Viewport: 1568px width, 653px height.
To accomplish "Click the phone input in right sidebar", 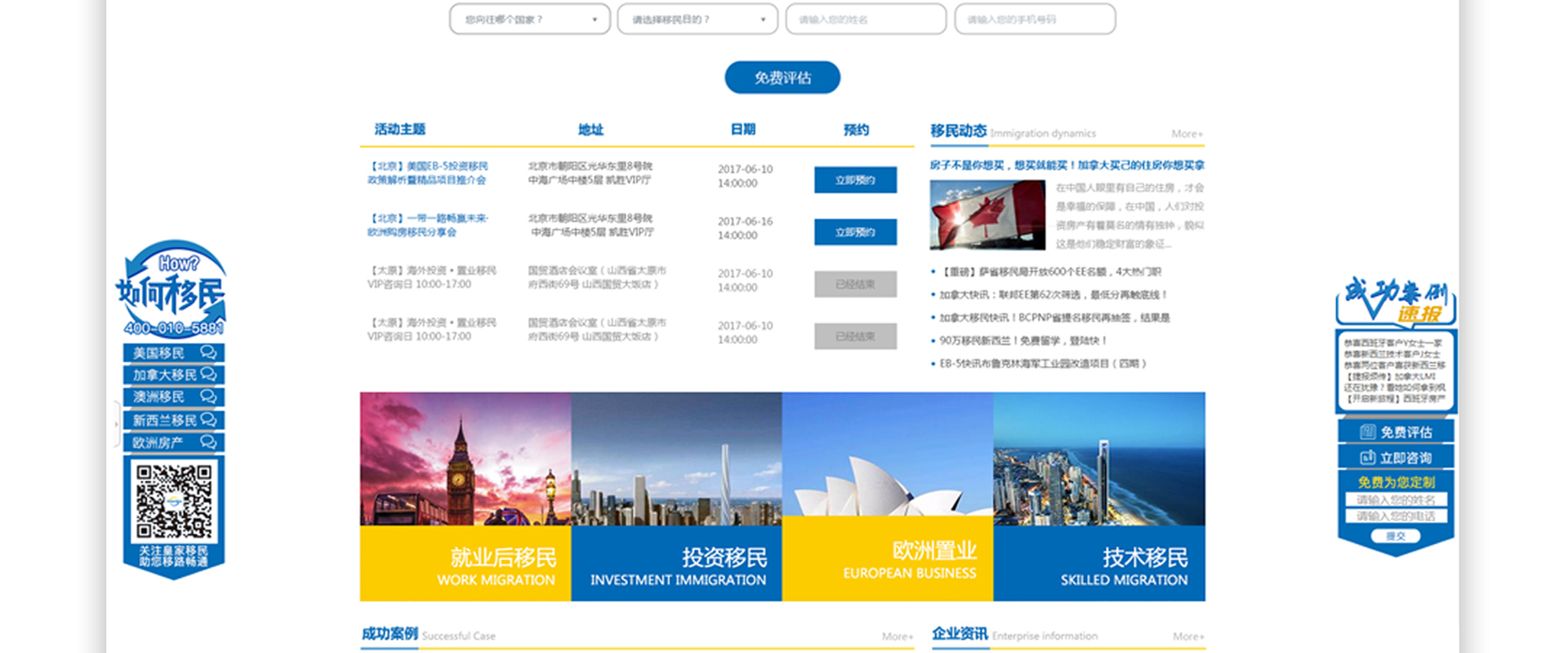I will click(1396, 516).
